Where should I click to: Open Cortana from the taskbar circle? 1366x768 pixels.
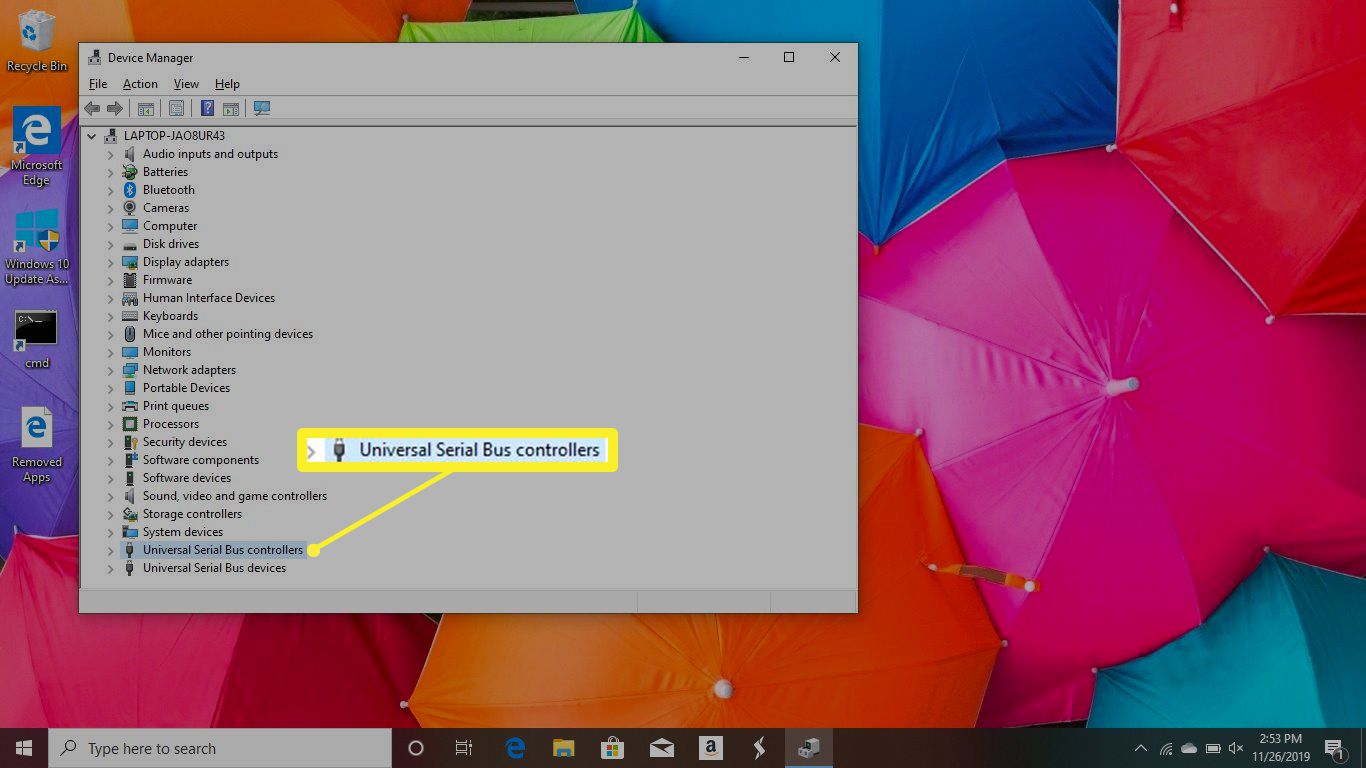tap(416, 748)
